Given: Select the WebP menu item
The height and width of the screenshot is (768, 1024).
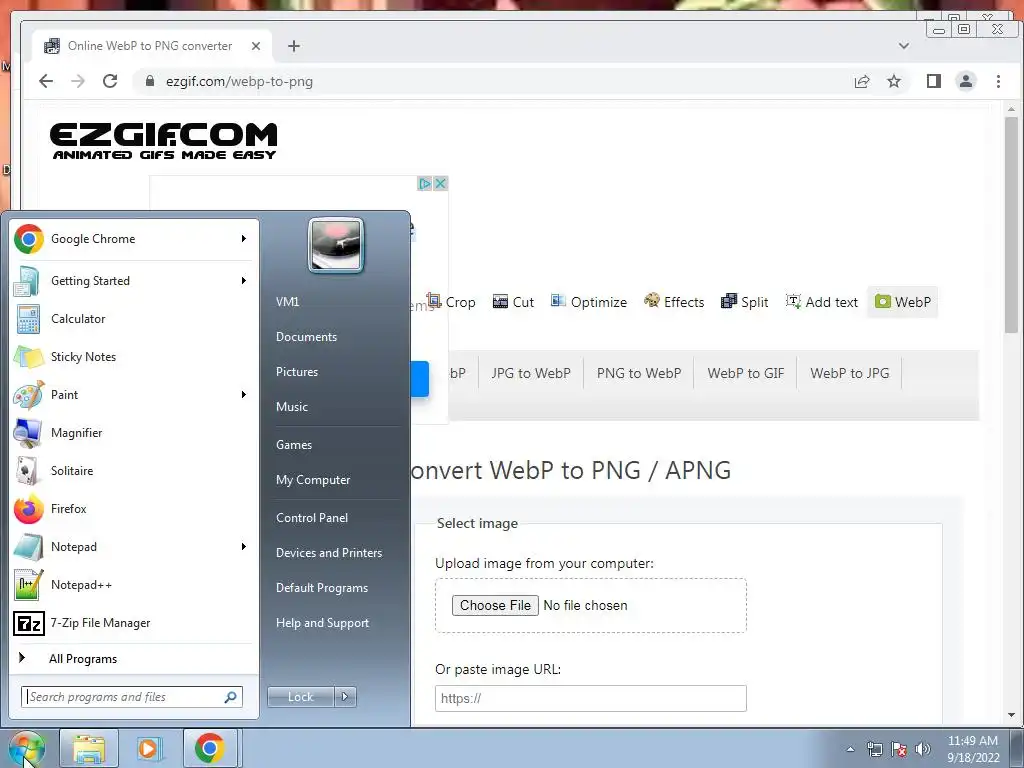Looking at the screenshot, I should (903, 302).
